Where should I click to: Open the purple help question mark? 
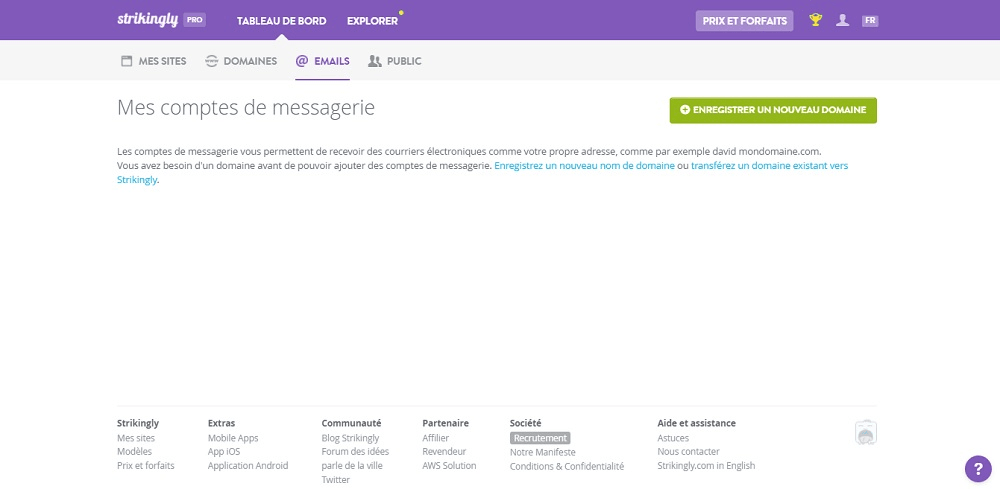[x=978, y=469]
